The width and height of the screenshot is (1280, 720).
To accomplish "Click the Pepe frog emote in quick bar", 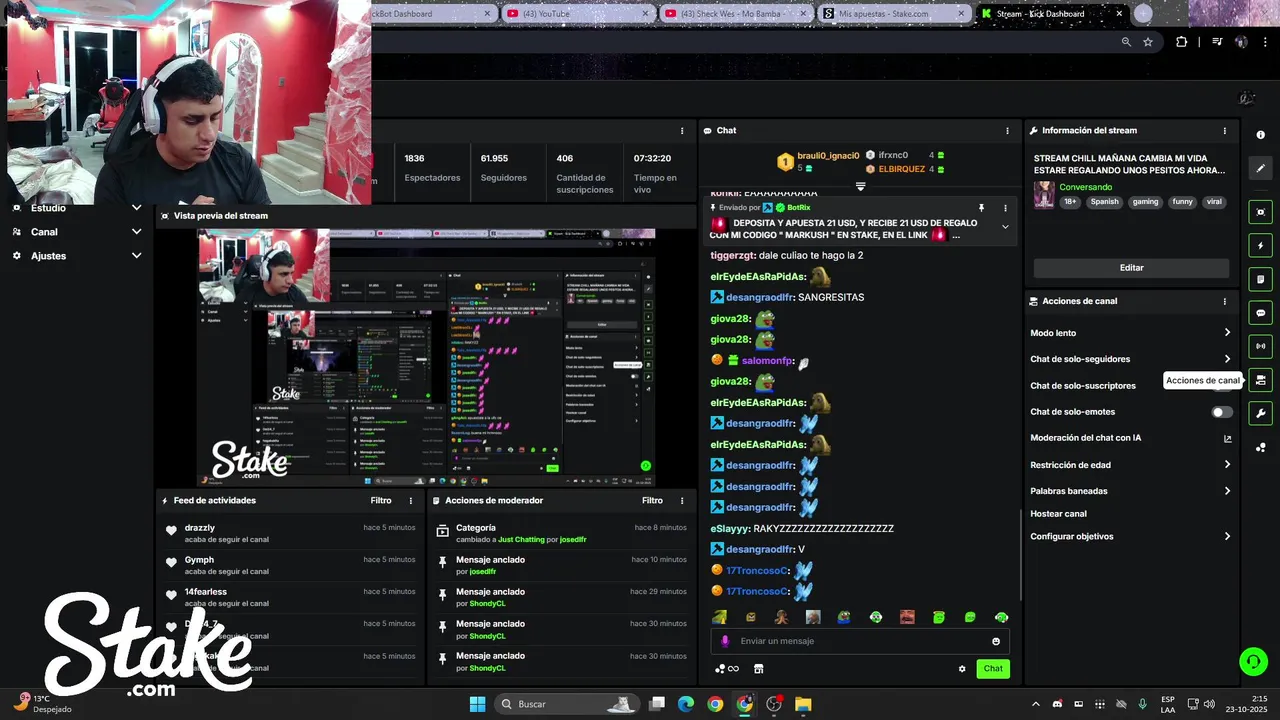I will [x=844, y=617].
